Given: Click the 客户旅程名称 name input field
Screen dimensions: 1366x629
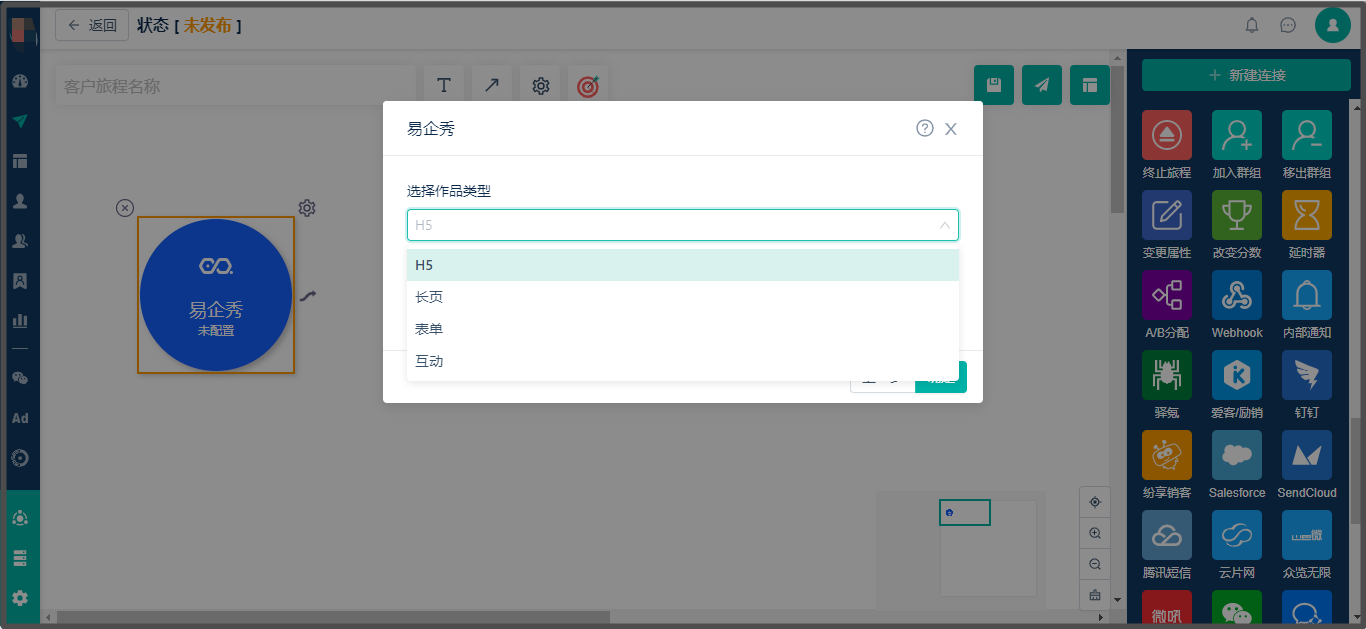Looking at the screenshot, I should (235, 86).
